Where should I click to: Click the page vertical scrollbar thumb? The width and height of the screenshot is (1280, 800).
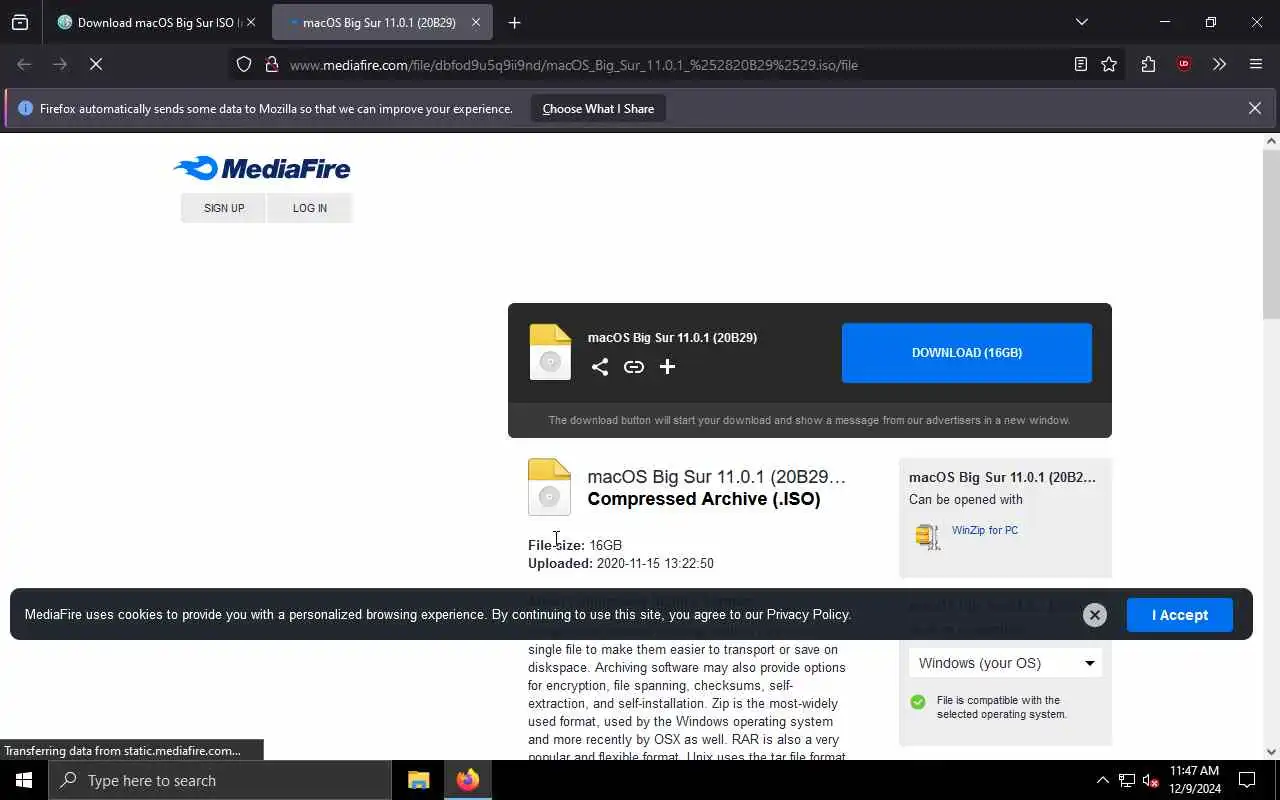(1271, 235)
